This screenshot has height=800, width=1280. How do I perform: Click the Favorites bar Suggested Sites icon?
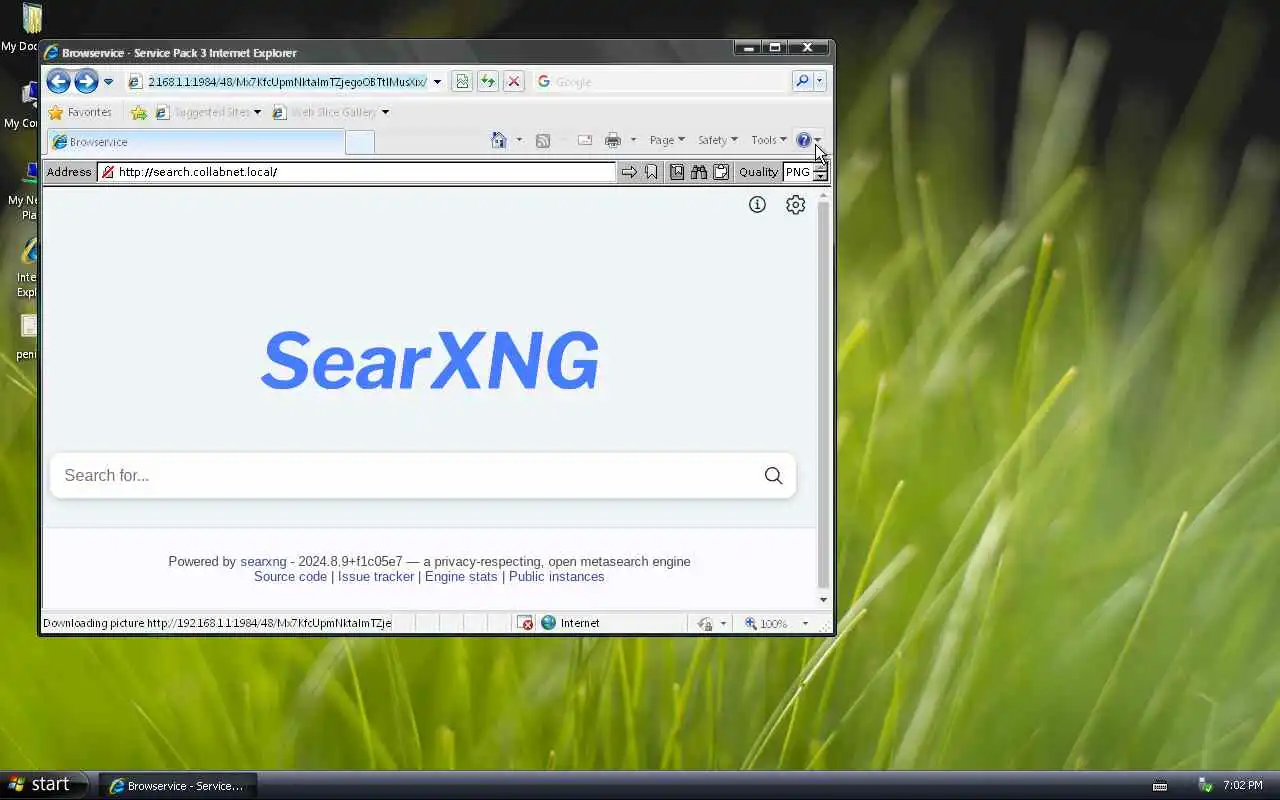tap(162, 112)
